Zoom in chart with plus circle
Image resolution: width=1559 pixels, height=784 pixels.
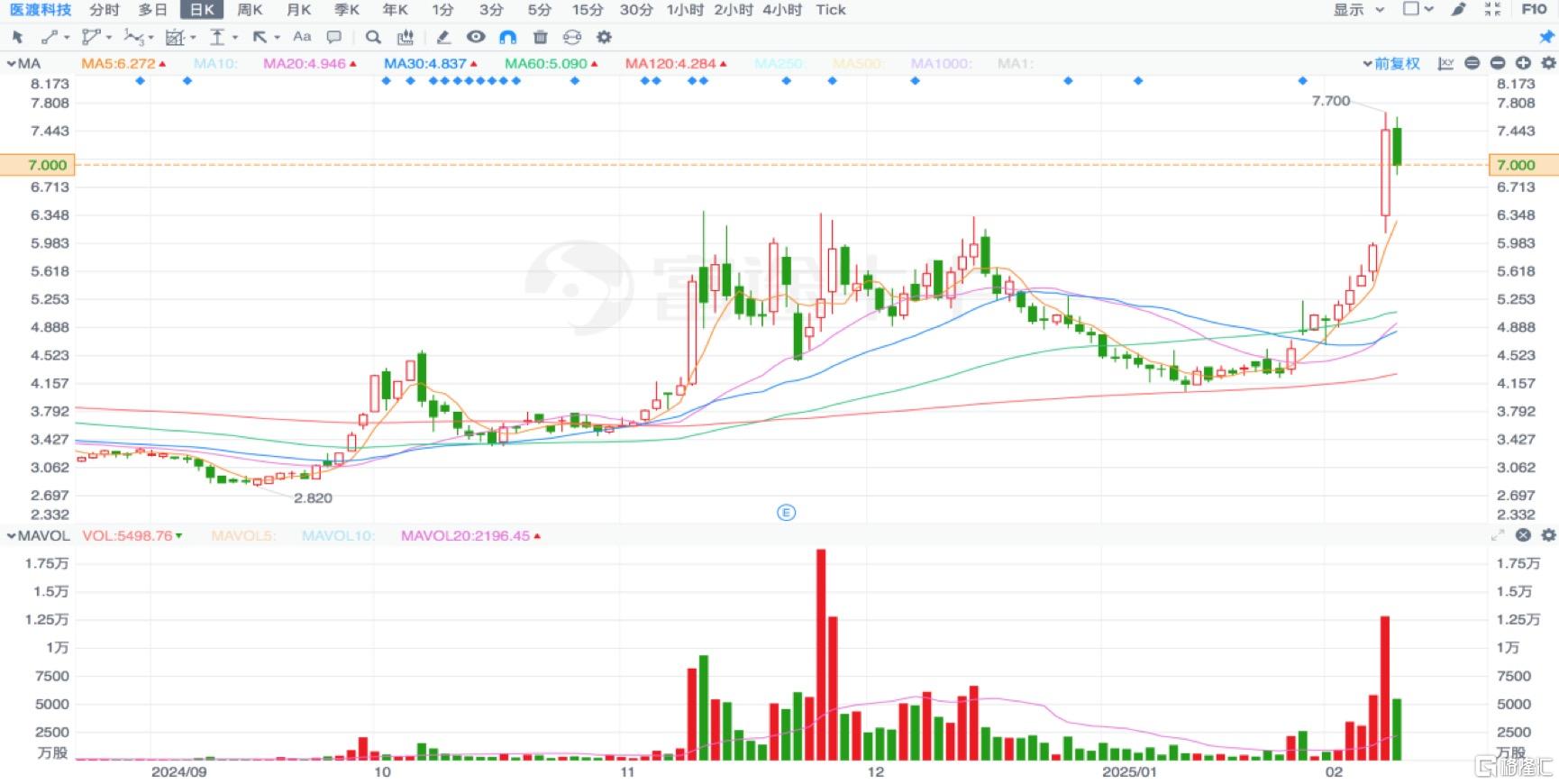(x=1523, y=63)
